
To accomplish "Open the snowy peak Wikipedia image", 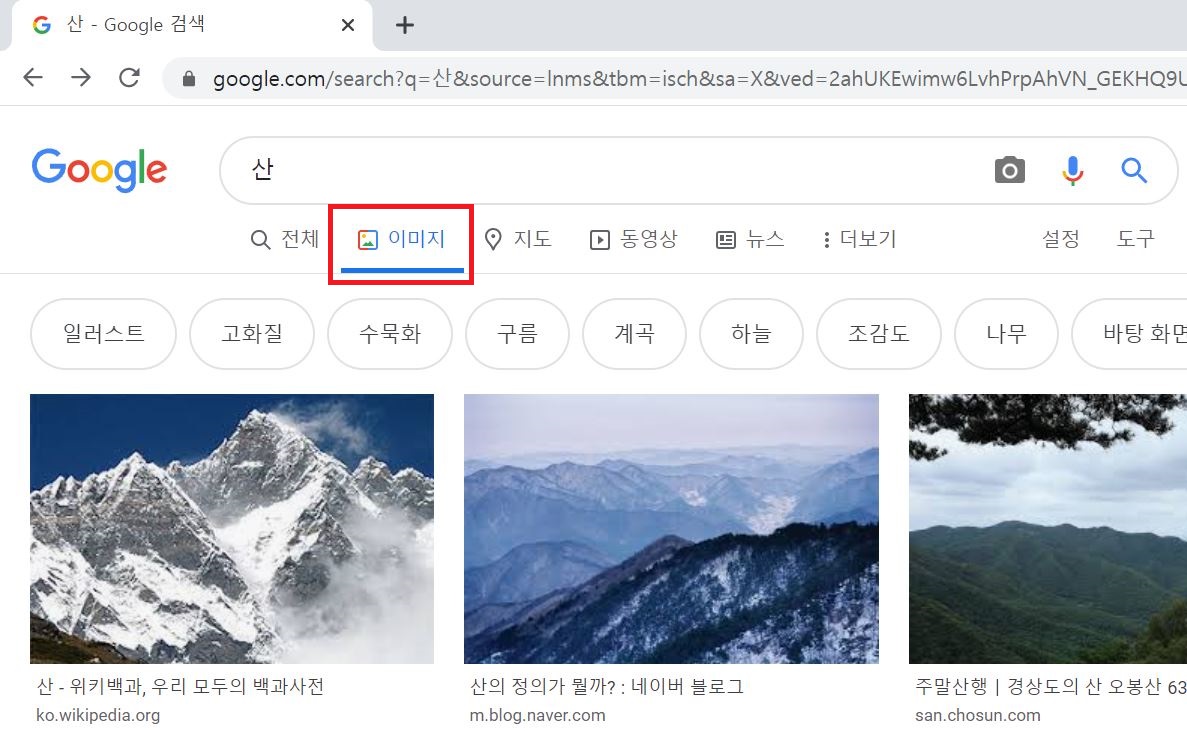I will [x=232, y=529].
